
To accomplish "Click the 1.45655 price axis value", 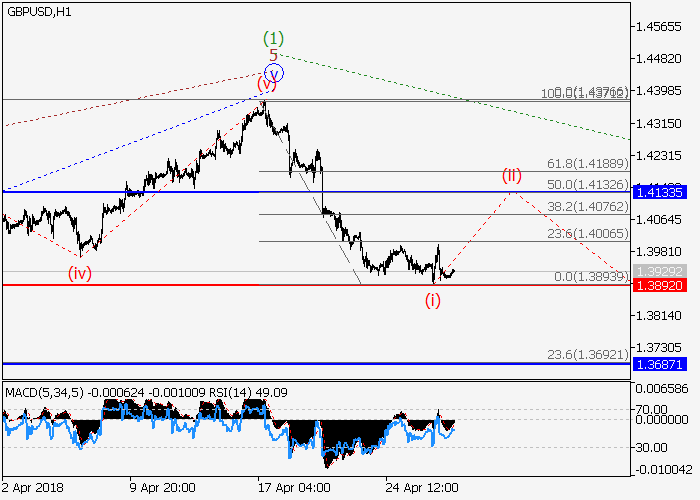I will click(x=658, y=27).
